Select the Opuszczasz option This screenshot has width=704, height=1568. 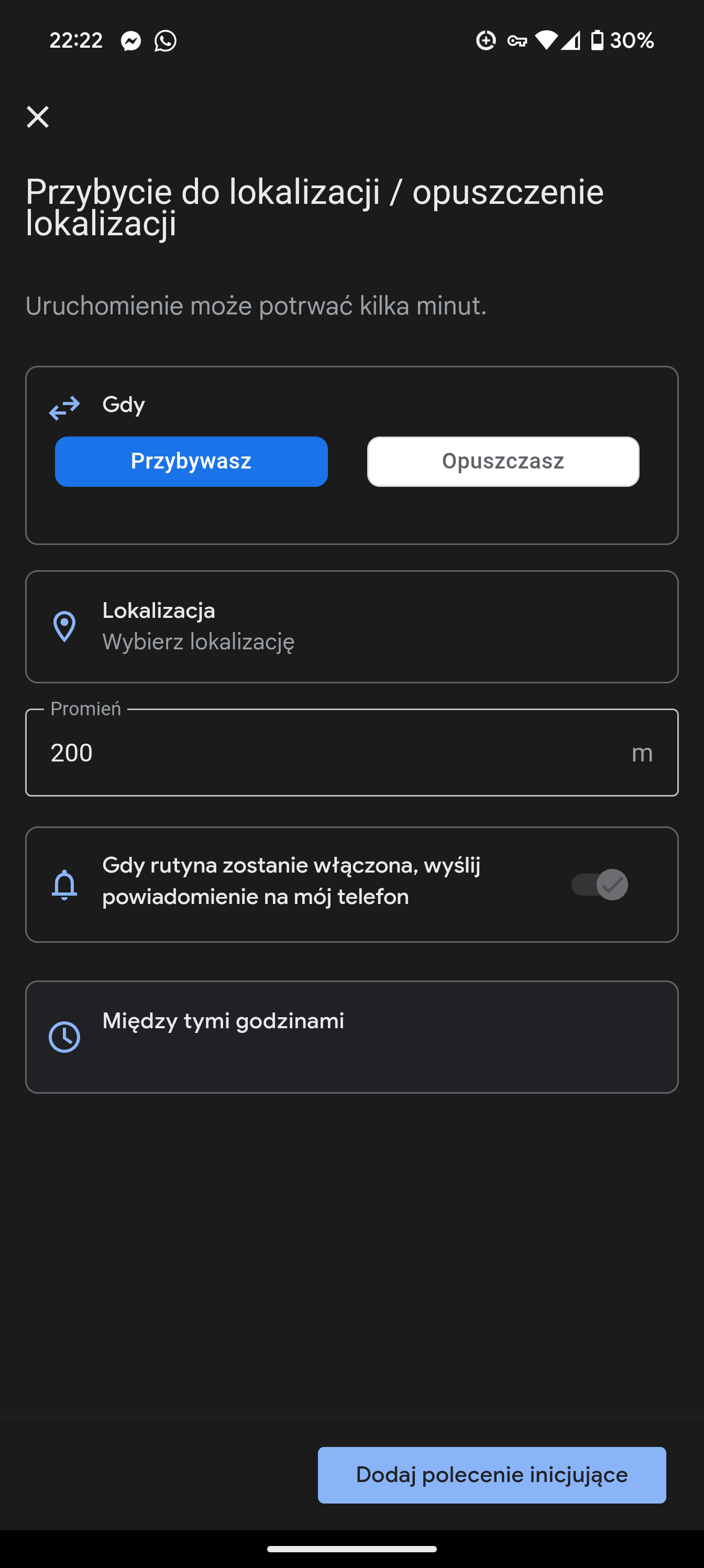tap(503, 461)
